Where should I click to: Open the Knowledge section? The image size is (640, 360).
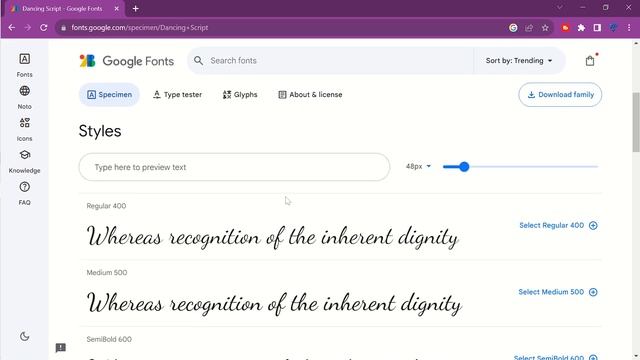[24, 161]
